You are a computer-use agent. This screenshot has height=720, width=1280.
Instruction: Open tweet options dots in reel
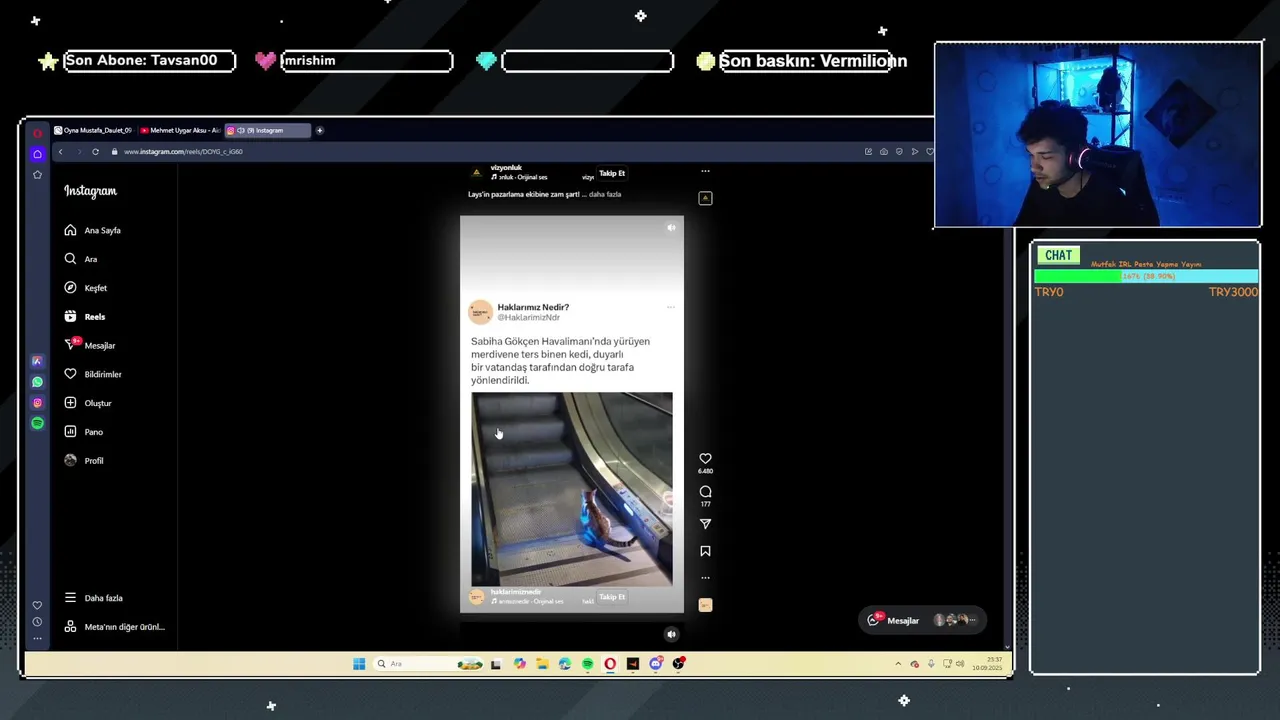coord(671,307)
